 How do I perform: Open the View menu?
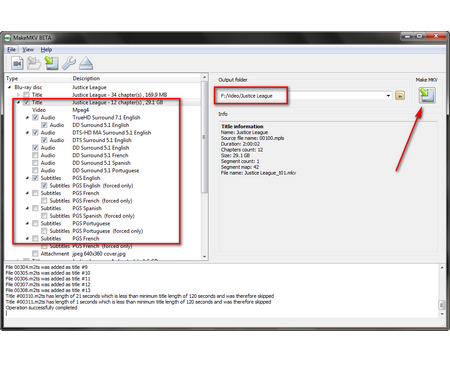(28, 50)
